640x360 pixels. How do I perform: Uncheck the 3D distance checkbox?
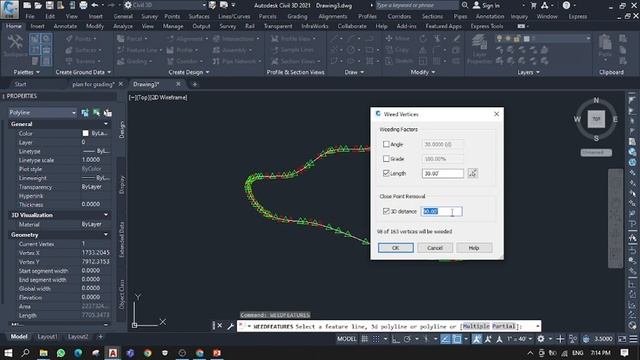point(386,211)
